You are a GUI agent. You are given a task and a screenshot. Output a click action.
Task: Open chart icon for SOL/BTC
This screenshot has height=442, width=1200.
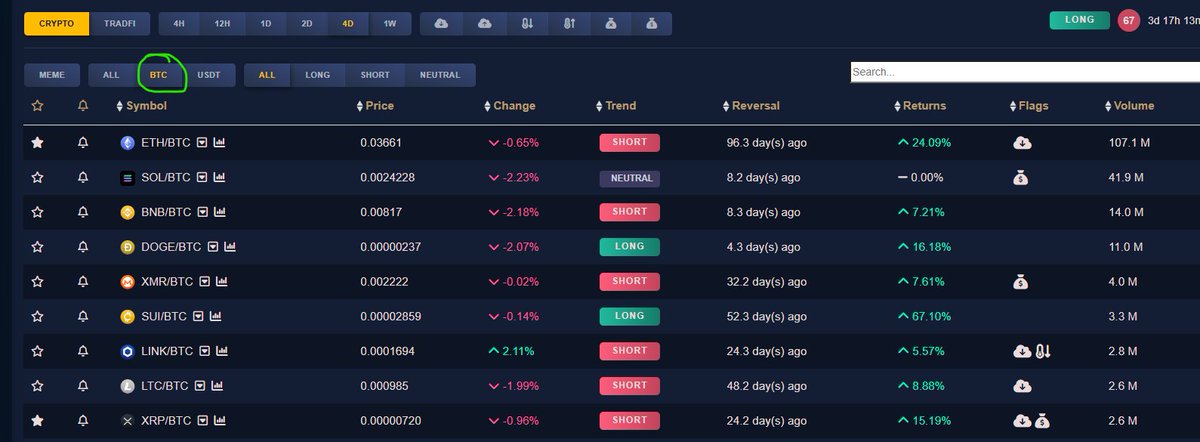point(220,178)
